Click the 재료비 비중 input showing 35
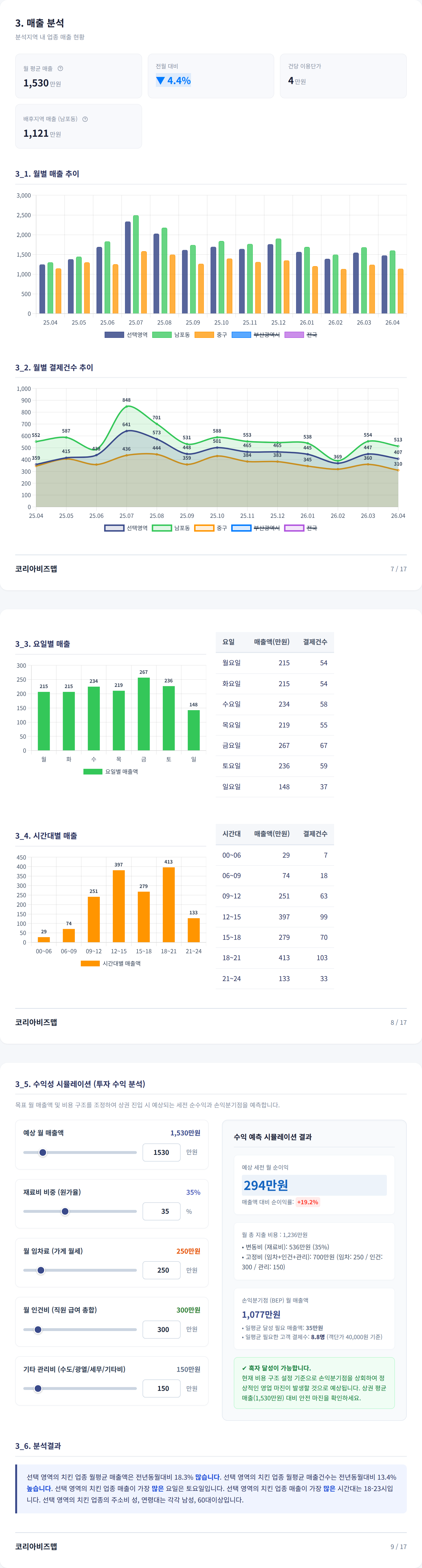The height and width of the screenshot is (1568, 422). pos(161,1211)
